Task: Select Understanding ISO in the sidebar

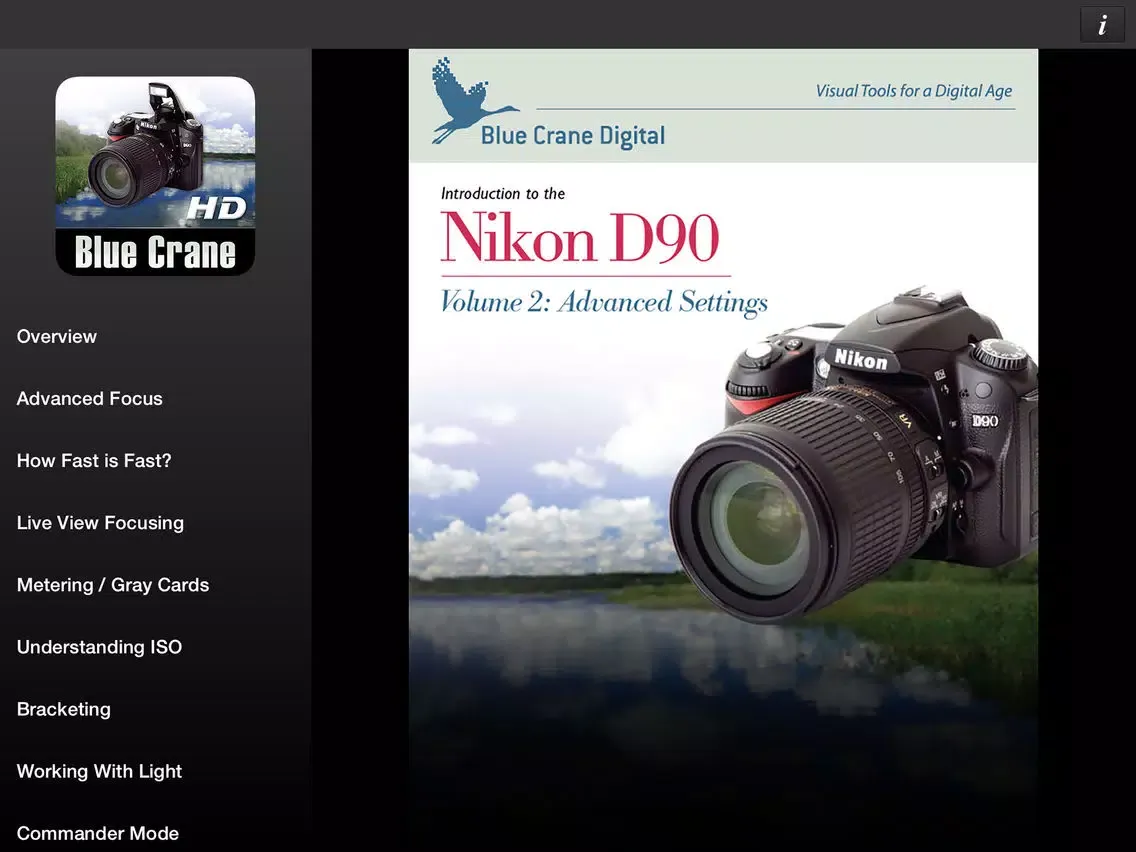Action: click(99, 647)
